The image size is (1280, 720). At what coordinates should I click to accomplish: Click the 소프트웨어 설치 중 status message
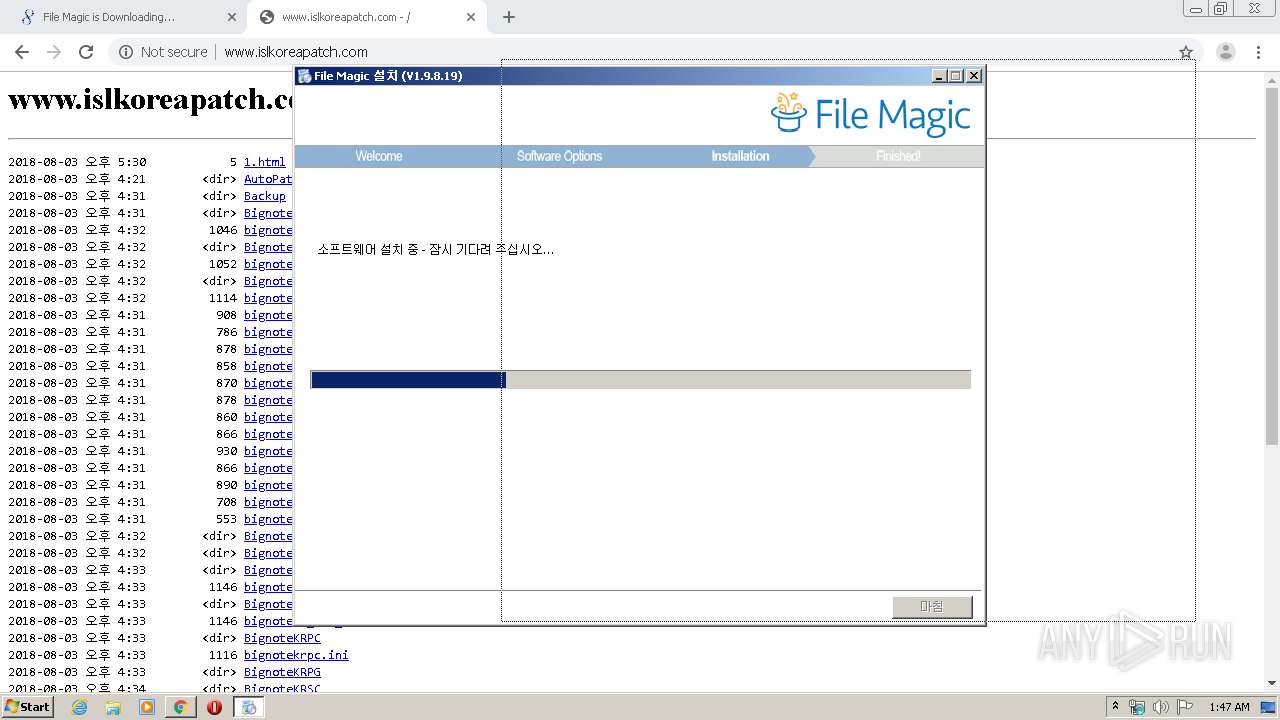coord(436,250)
